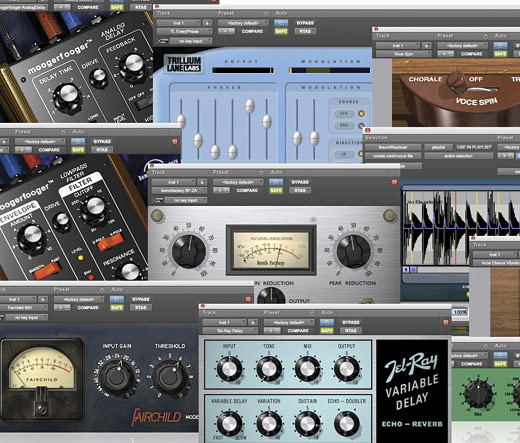This screenshot has height=443, width=520.
Task: Open RTAS format dropdown in Fairchild 660 window
Action: coord(141,308)
